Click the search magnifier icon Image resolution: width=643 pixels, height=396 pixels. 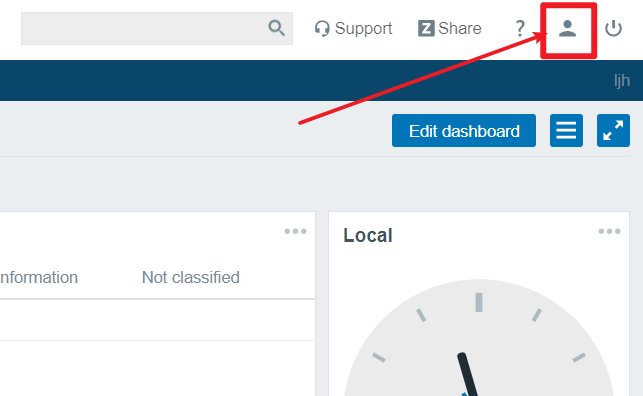[276, 28]
